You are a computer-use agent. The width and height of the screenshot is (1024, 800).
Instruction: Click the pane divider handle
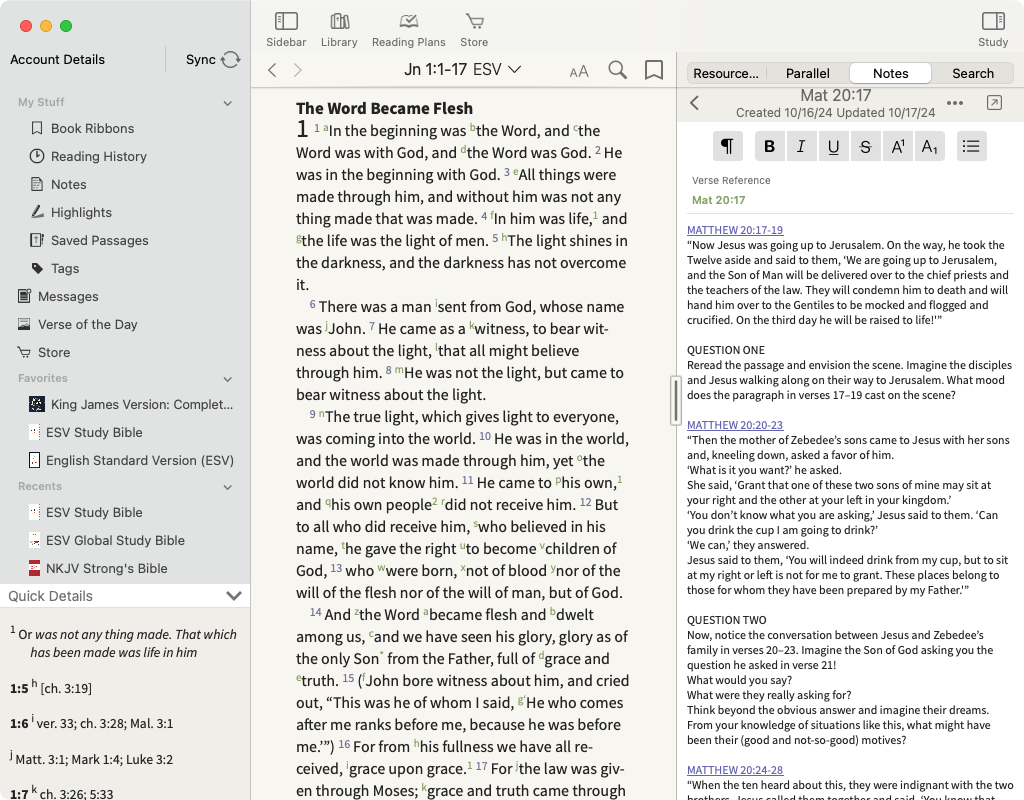tap(677, 401)
